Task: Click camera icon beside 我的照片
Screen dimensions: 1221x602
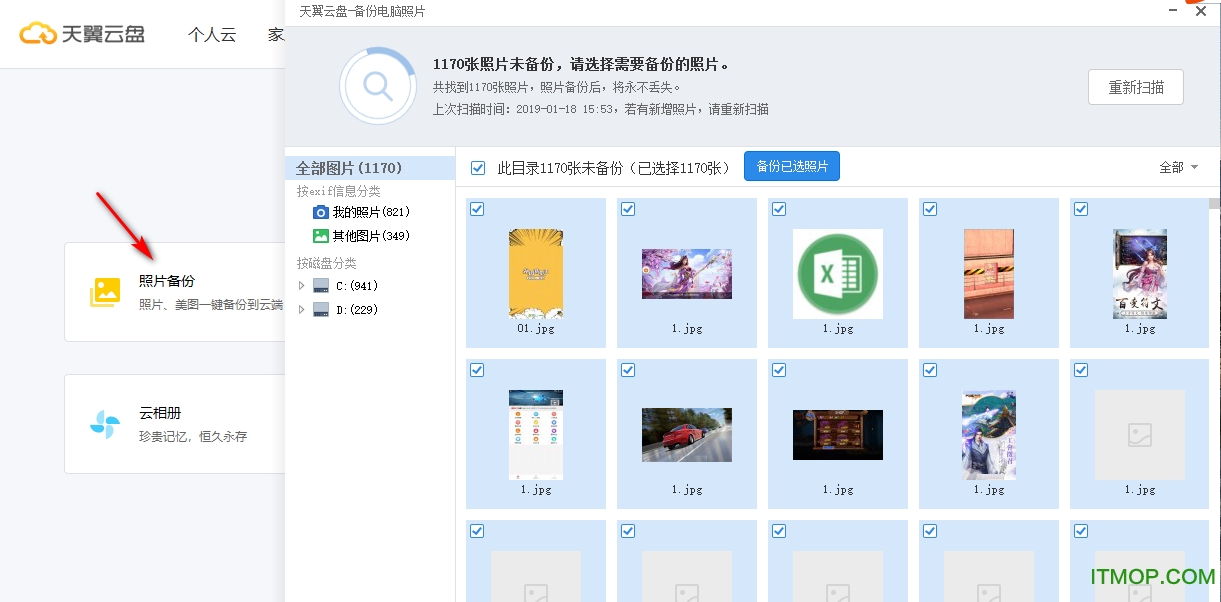Action: click(321, 212)
